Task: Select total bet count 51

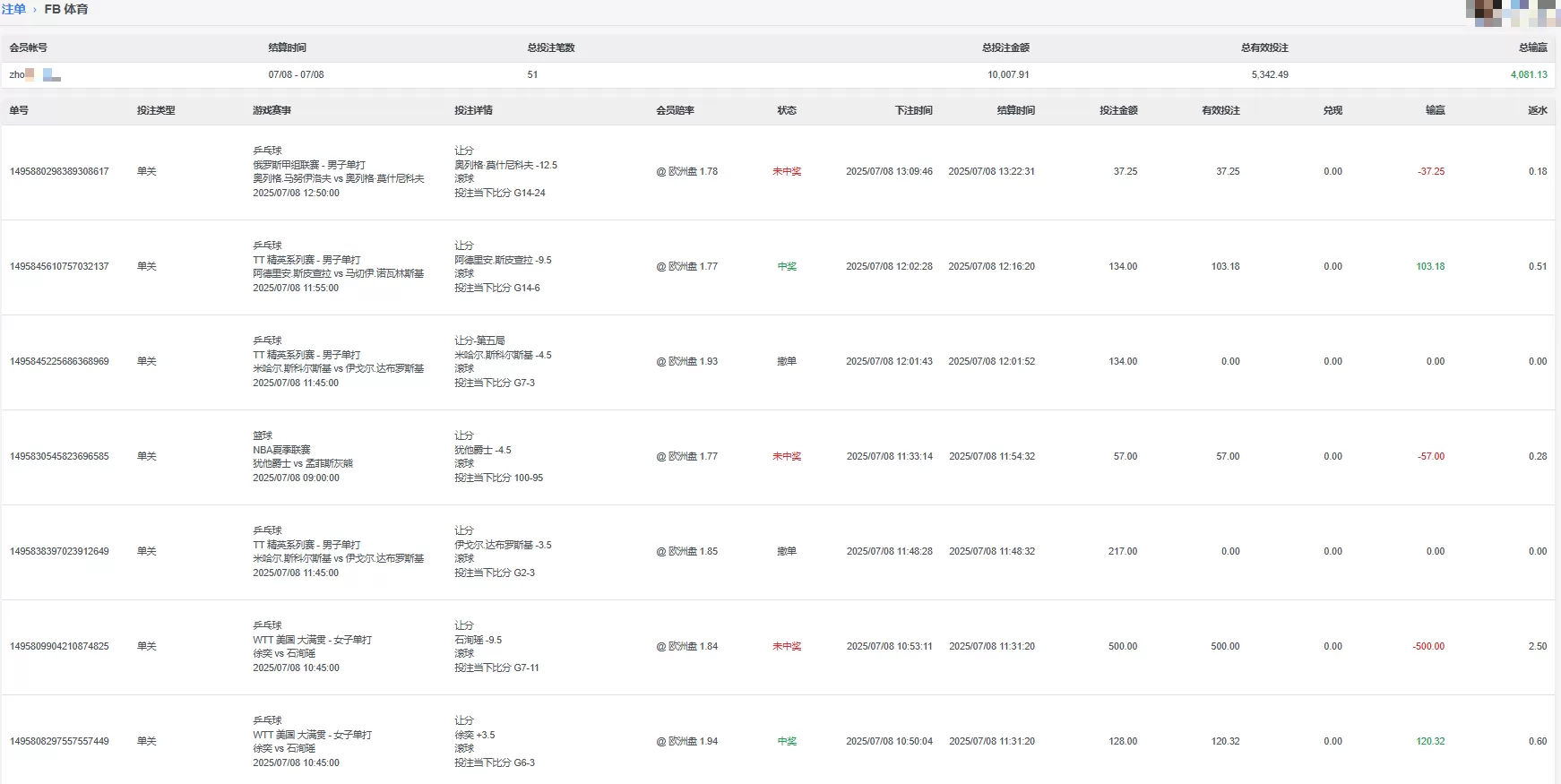Action: (532, 74)
